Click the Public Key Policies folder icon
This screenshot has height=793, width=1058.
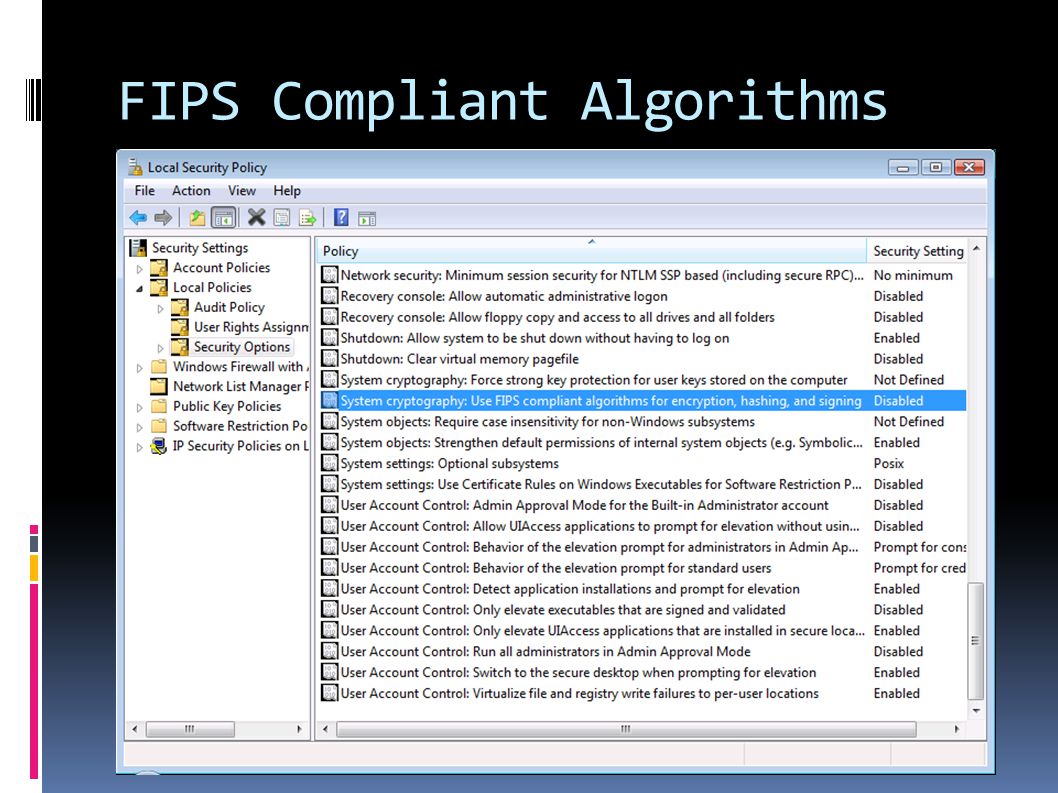point(159,406)
